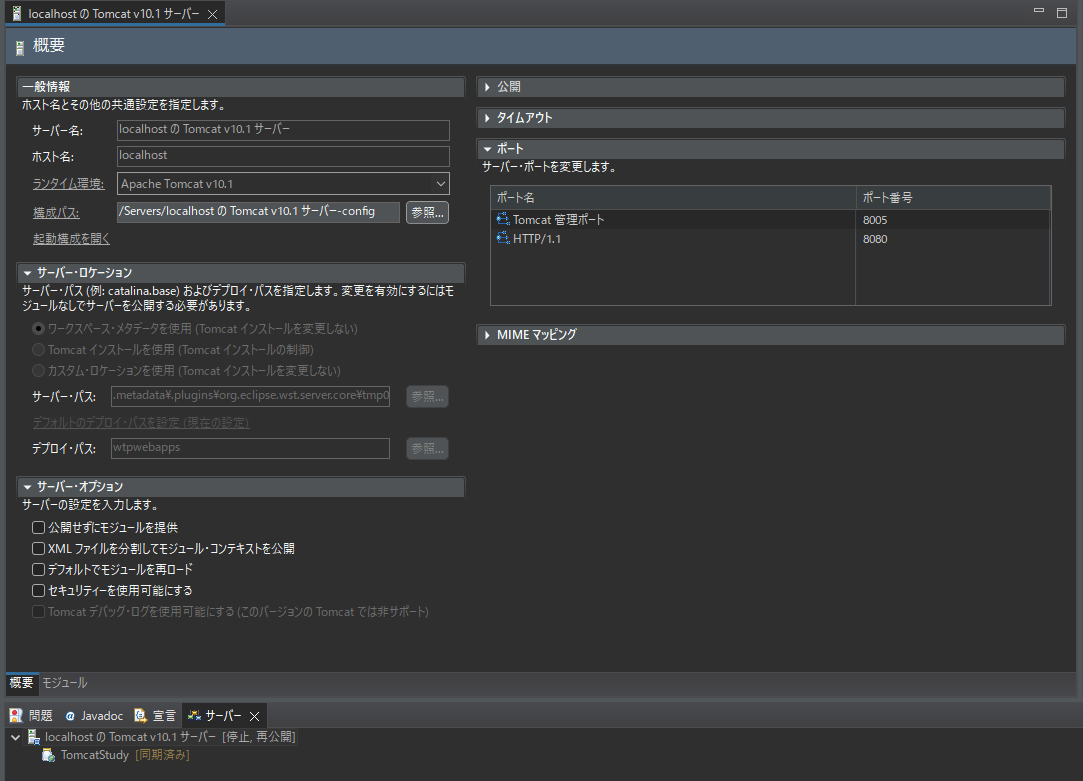Click the bug icon on the 問題 tab
The height and width of the screenshot is (781, 1083).
click(x=14, y=715)
